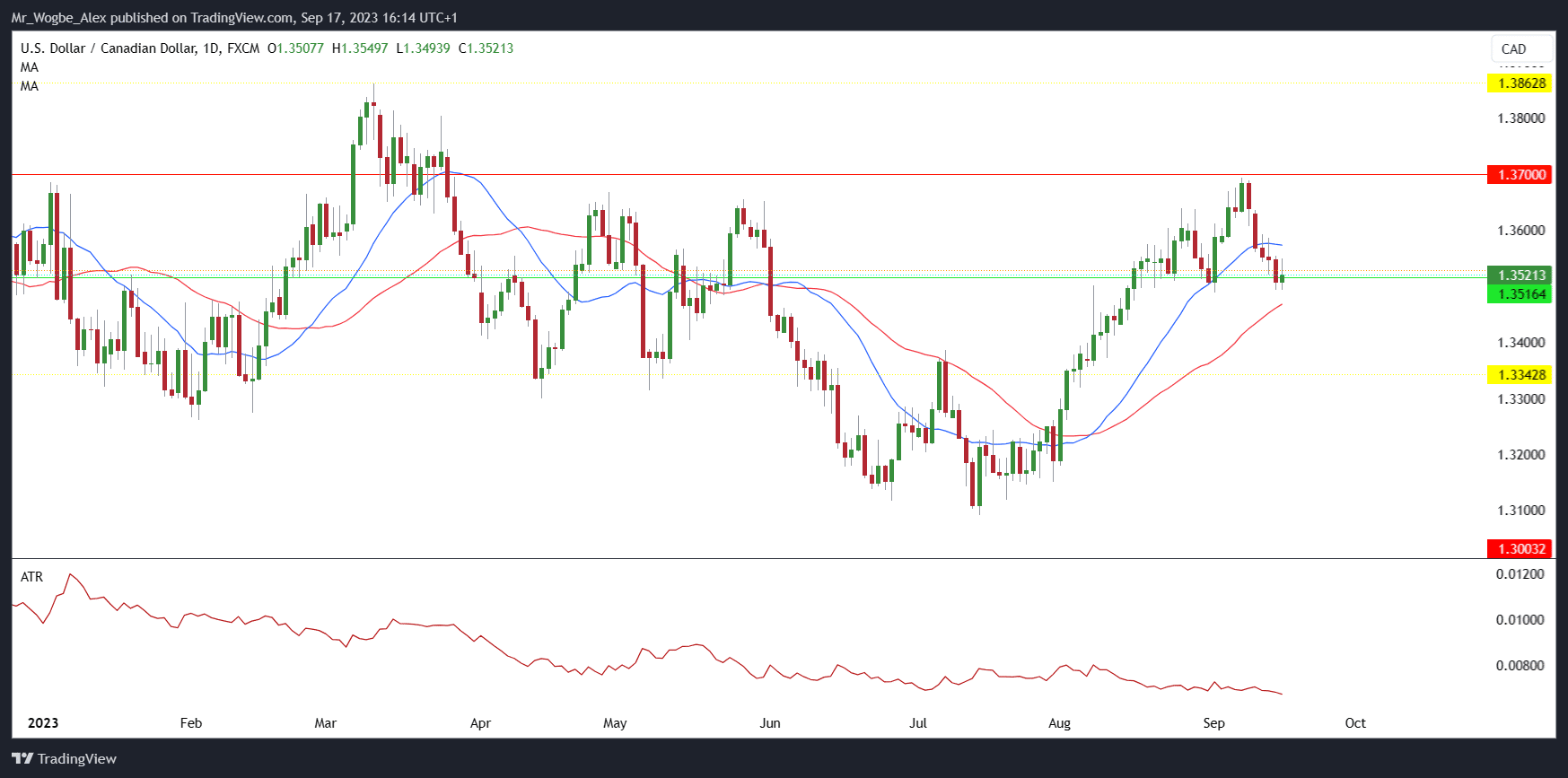The width and height of the screenshot is (1568, 778).
Task: Click the May label on time axis
Action: [615, 723]
